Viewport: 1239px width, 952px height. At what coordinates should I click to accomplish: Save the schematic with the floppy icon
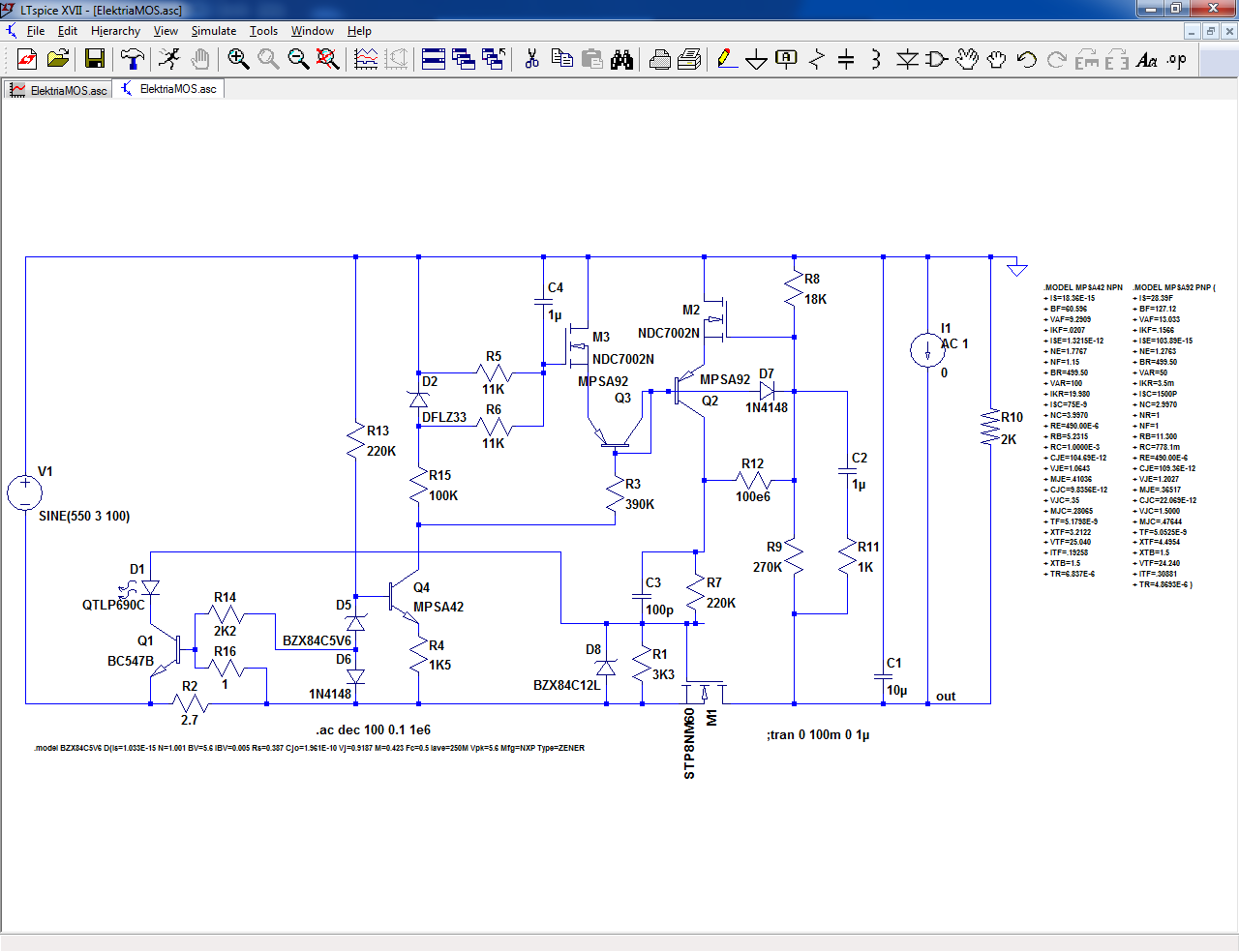(95, 59)
